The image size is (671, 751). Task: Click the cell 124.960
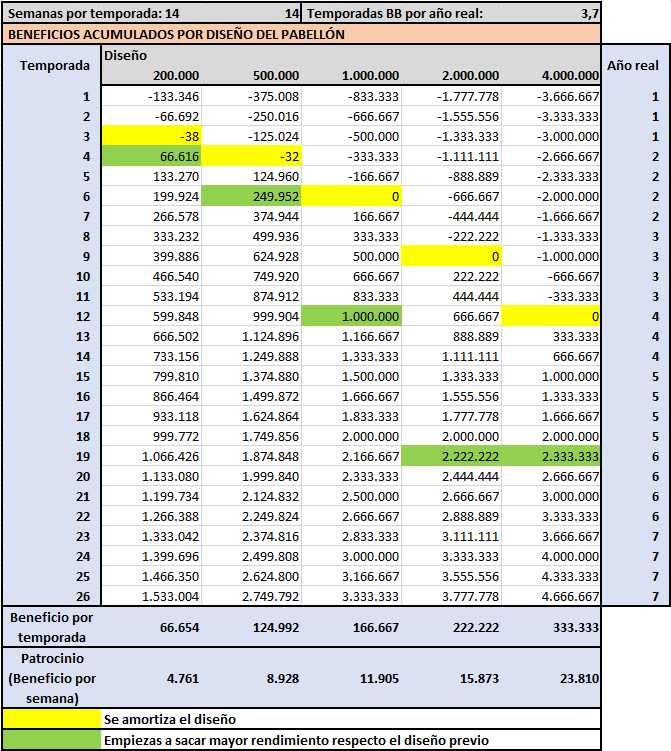click(252, 177)
